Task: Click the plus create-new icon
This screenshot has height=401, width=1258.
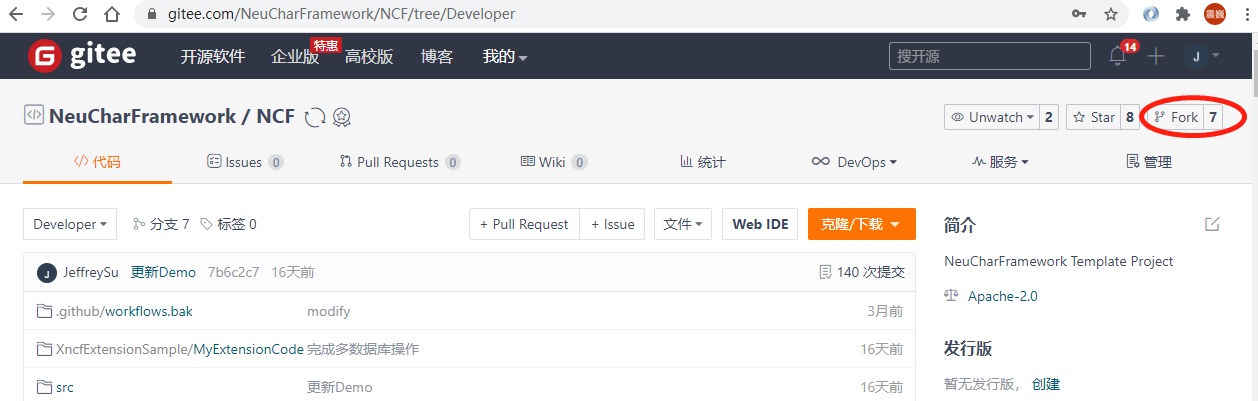Action: coord(1156,56)
